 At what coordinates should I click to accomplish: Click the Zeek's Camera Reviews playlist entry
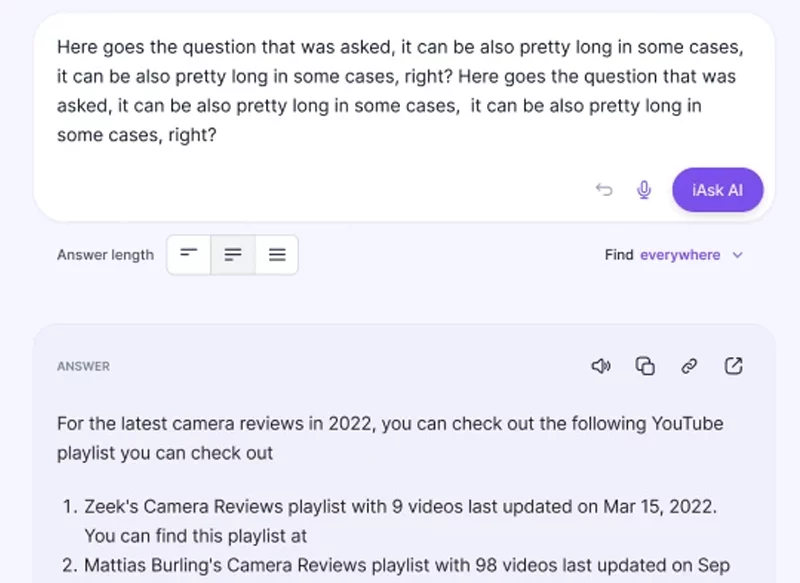coord(400,508)
